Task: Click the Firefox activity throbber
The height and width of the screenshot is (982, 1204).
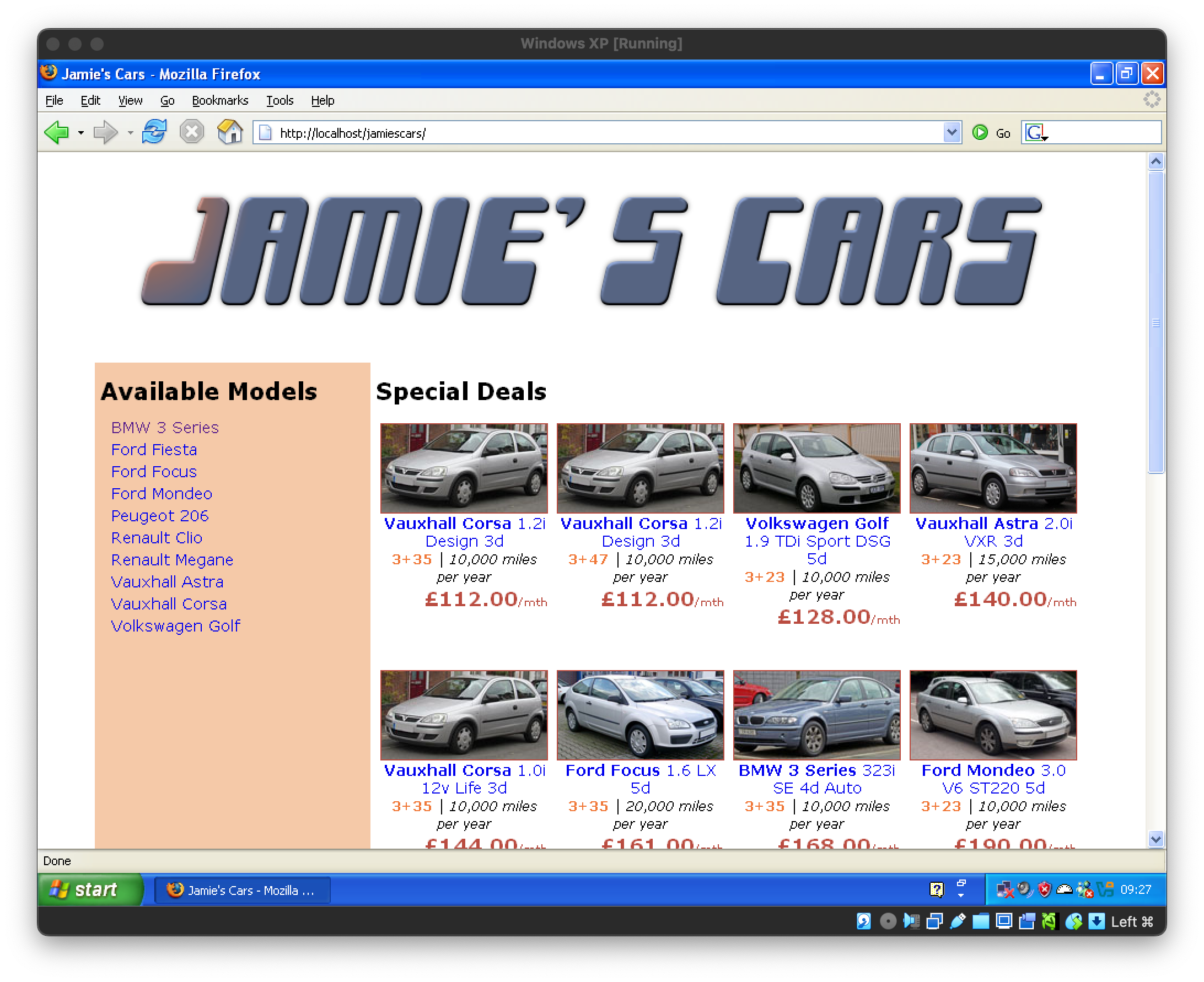Action: (1152, 100)
